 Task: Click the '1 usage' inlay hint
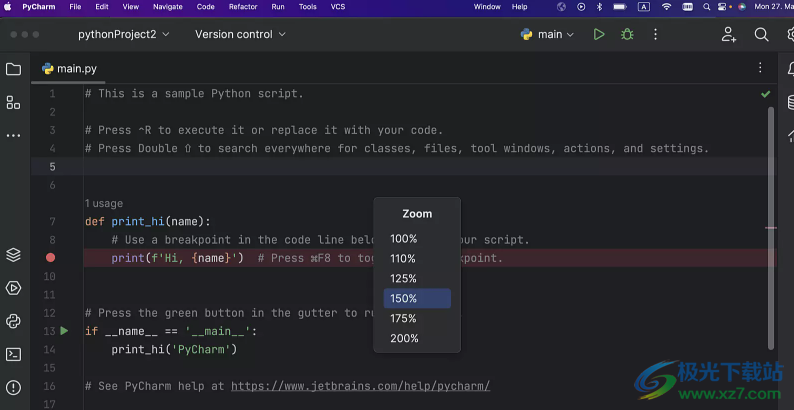tap(104, 203)
